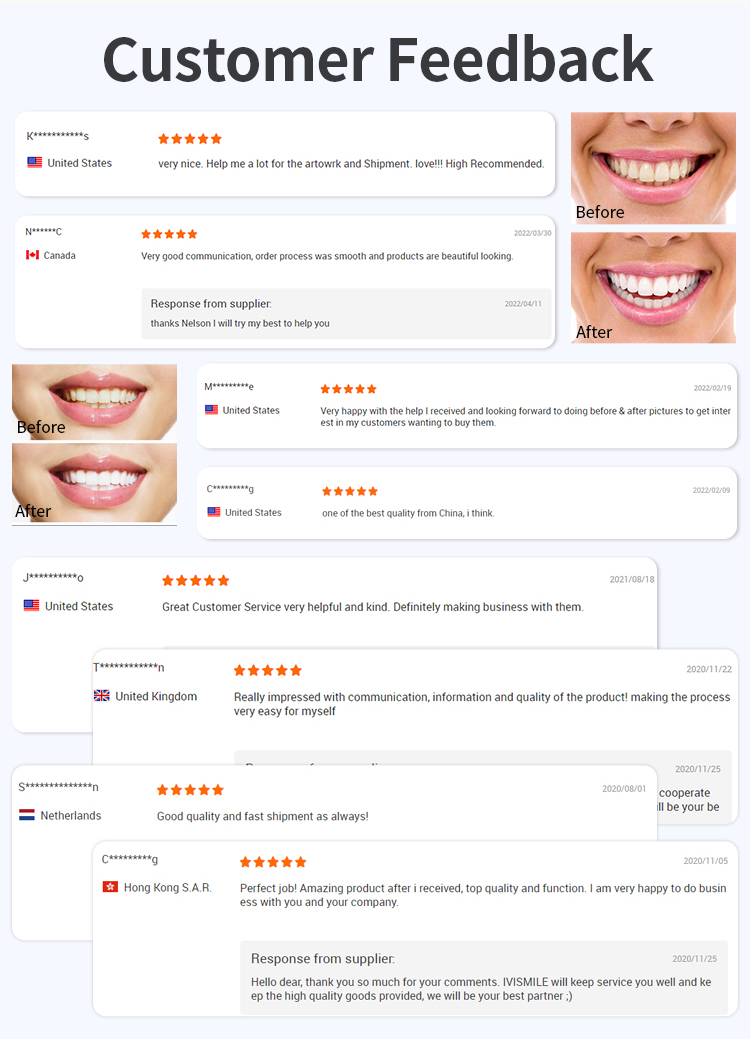Click the 'Customer Feedback' heading
This screenshot has height=1039, width=750.
[x=378, y=60]
